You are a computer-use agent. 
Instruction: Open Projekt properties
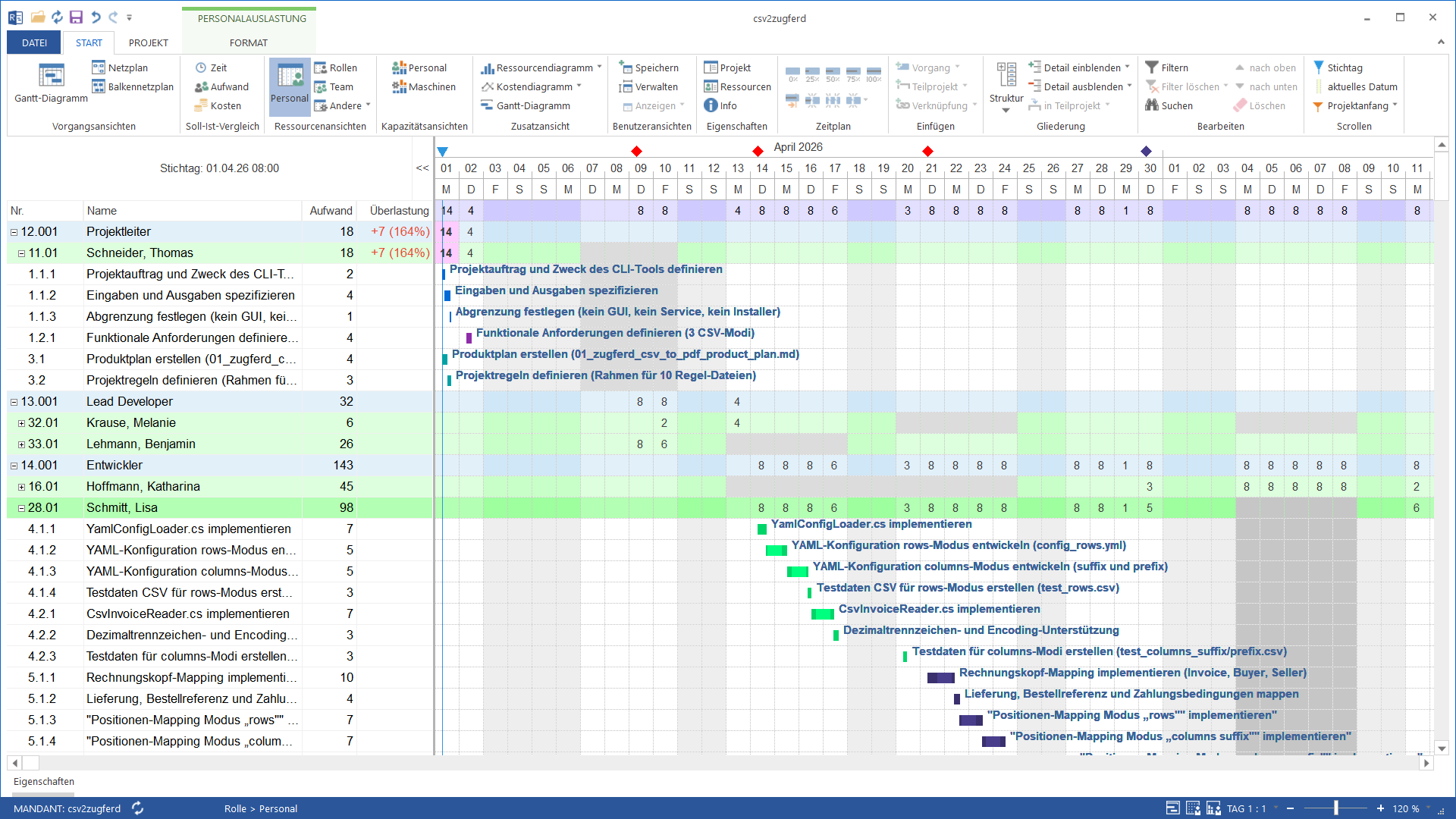pos(727,67)
